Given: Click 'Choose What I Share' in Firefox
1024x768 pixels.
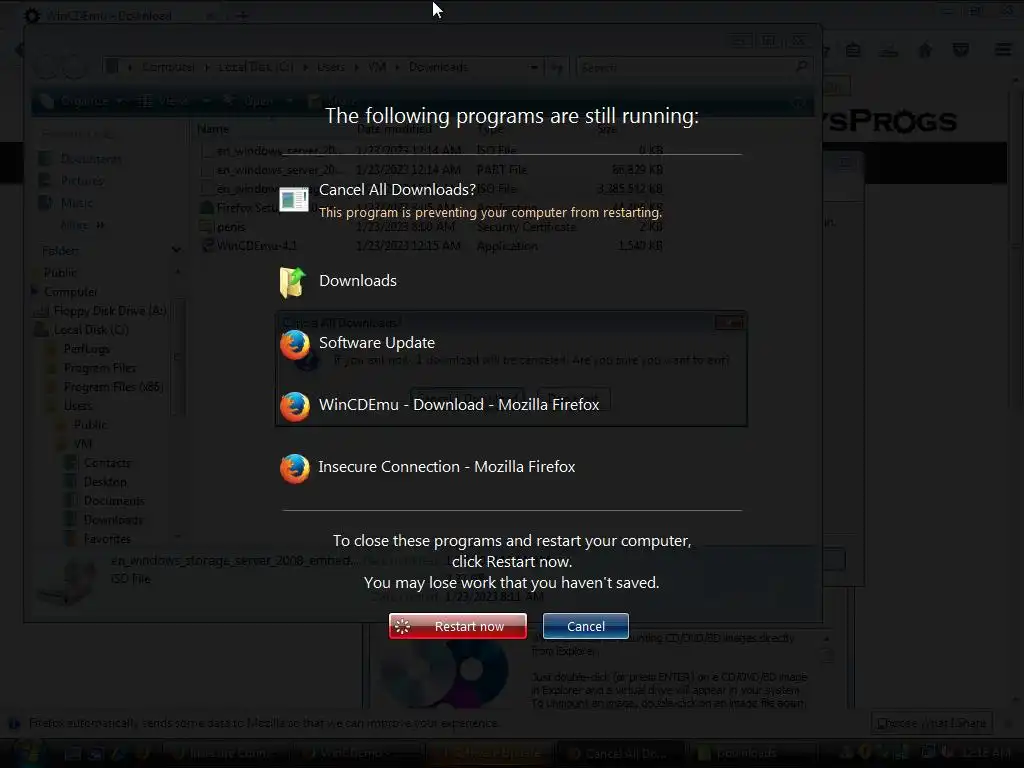Looking at the screenshot, I should [x=931, y=723].
